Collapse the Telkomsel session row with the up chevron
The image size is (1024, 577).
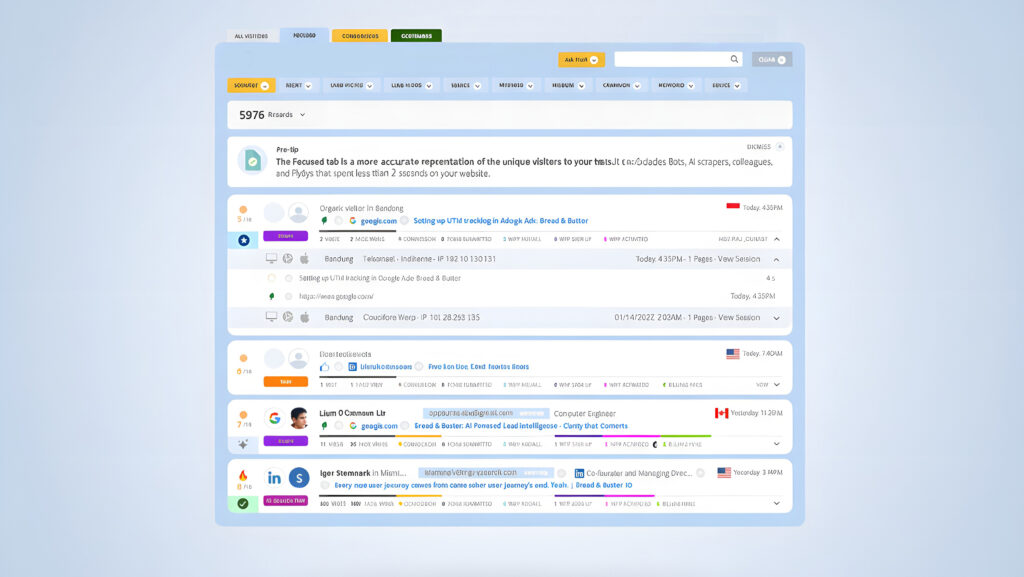(x=776, y=259)
